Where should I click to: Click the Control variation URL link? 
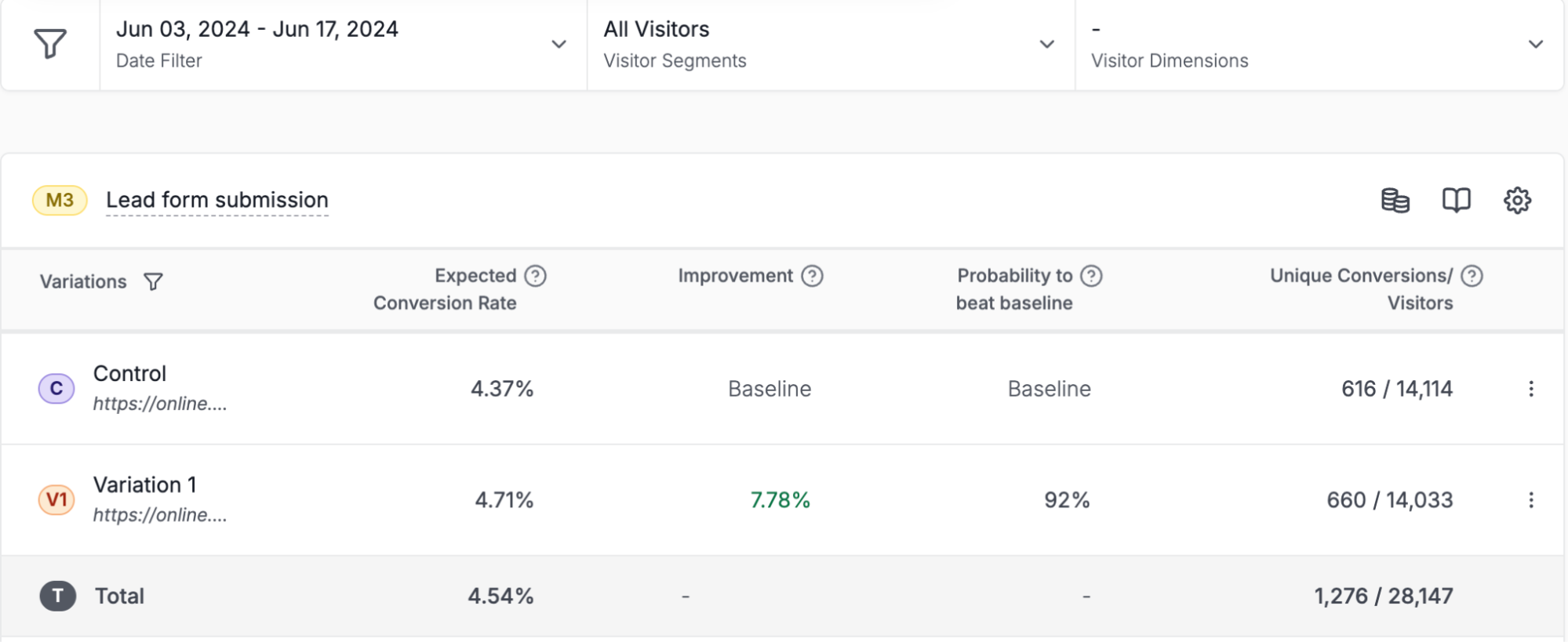[x=160, y=404]
